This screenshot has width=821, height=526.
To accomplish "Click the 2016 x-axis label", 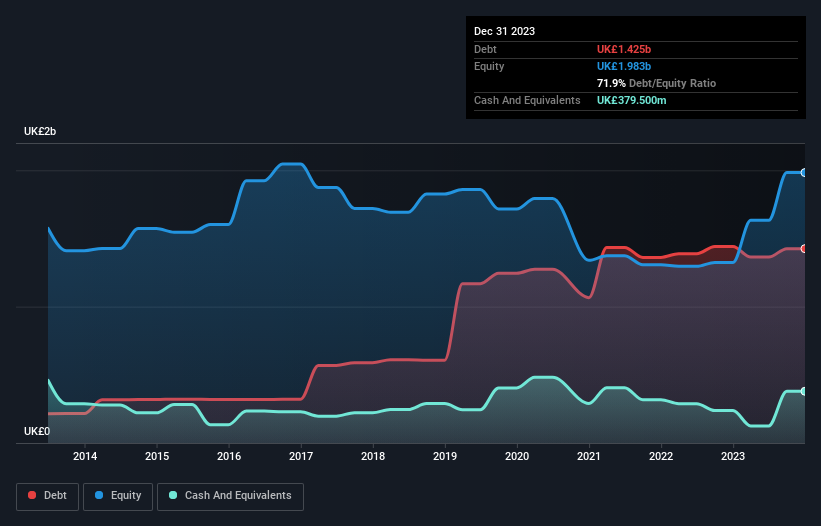I will click(x=229, y=456).
